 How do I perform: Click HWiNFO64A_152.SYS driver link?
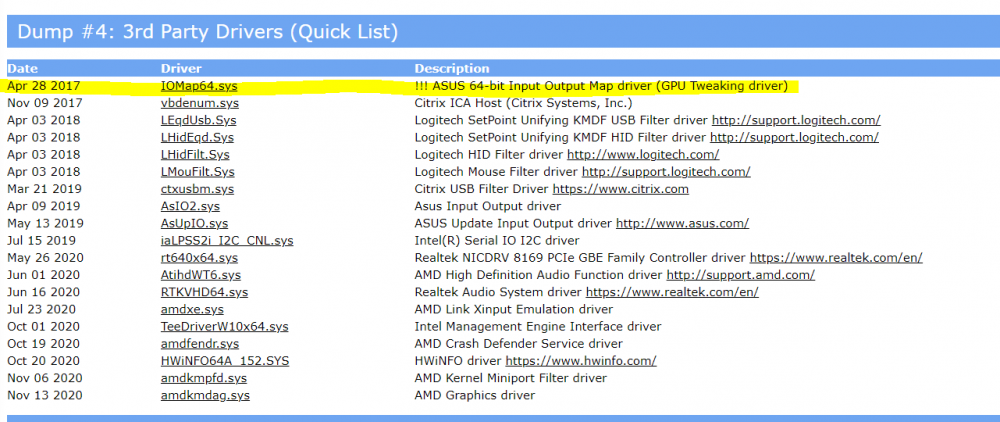(225, 361)
